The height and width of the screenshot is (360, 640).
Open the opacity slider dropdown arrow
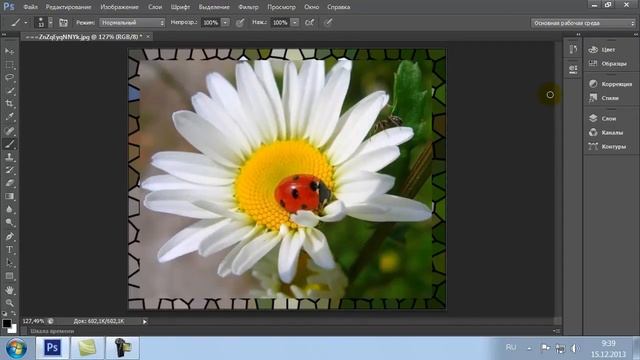pyautogui.click(x=225, y=23)
